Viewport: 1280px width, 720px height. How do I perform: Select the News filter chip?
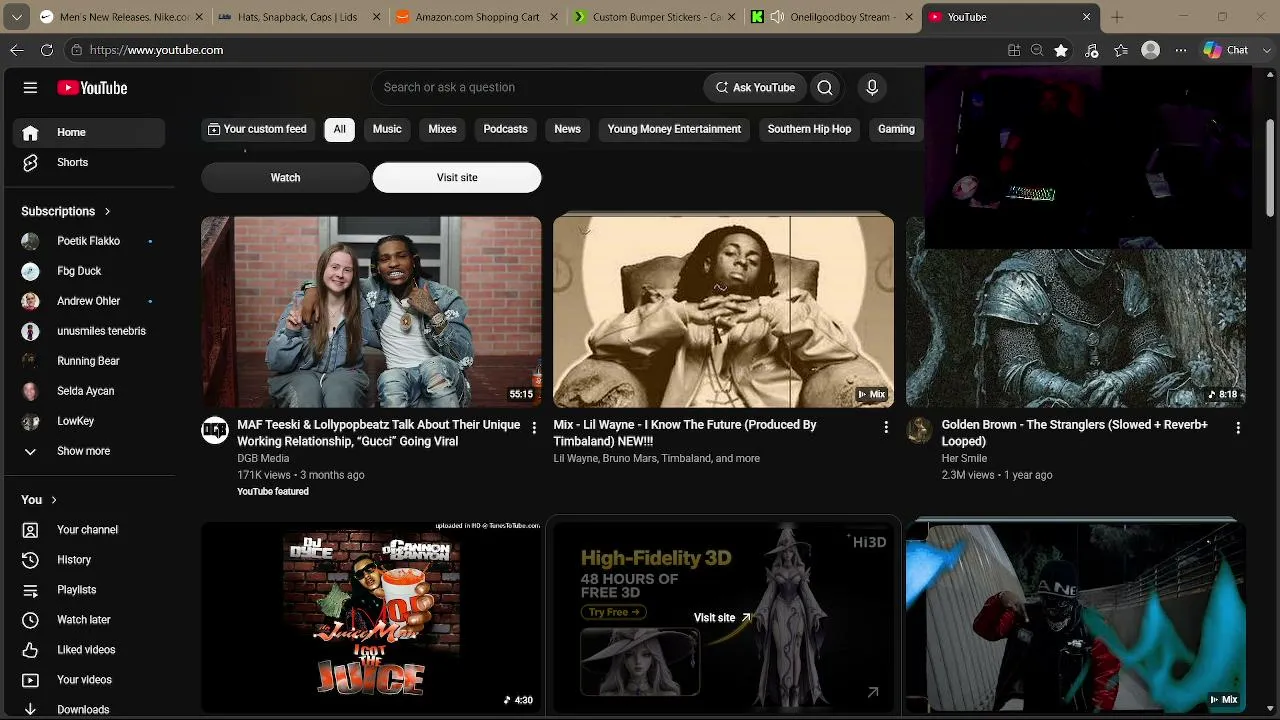567,129
